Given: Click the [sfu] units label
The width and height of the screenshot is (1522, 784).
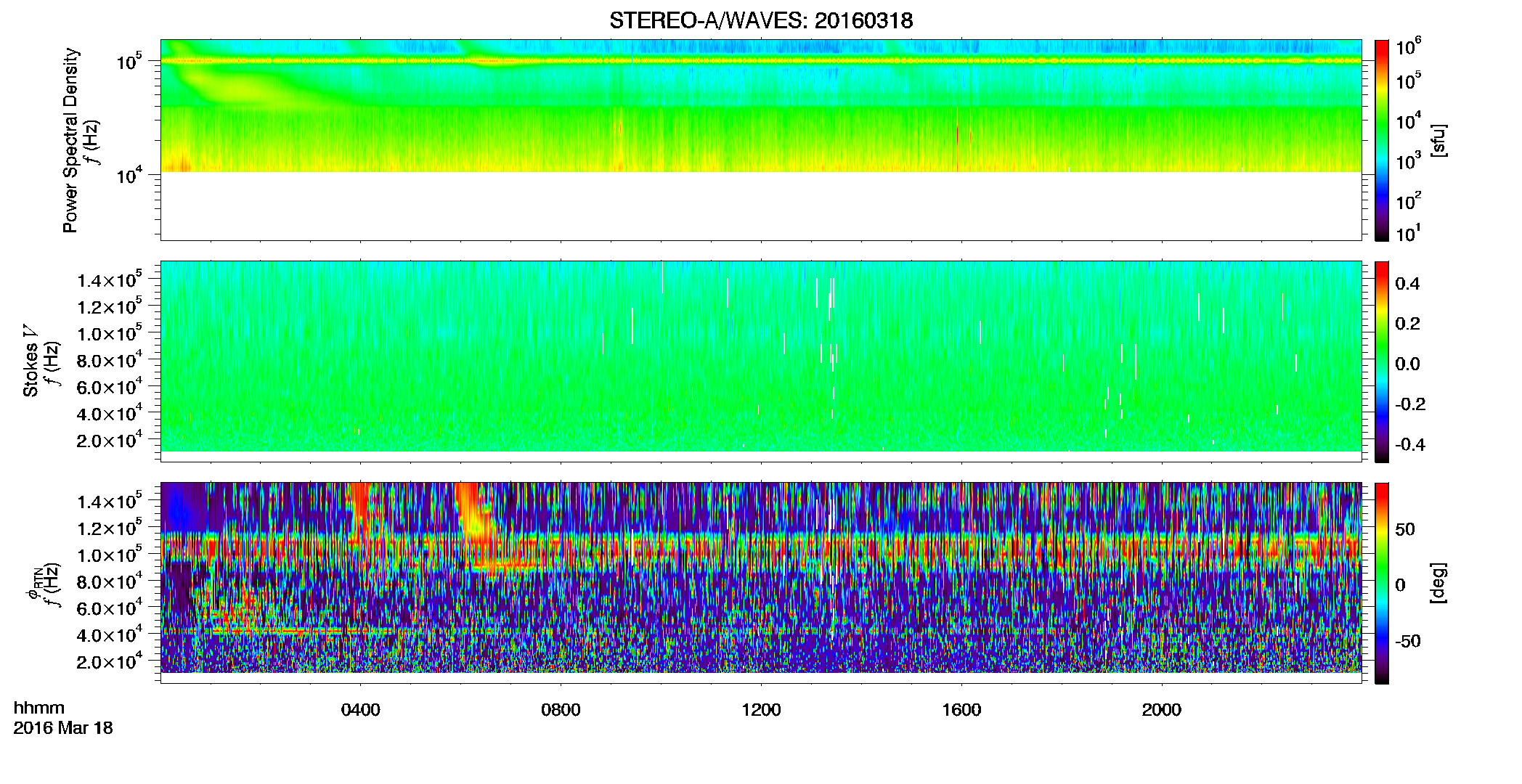Looking at the screenshot, I should pyautogui.click(x=1438, y=140).
